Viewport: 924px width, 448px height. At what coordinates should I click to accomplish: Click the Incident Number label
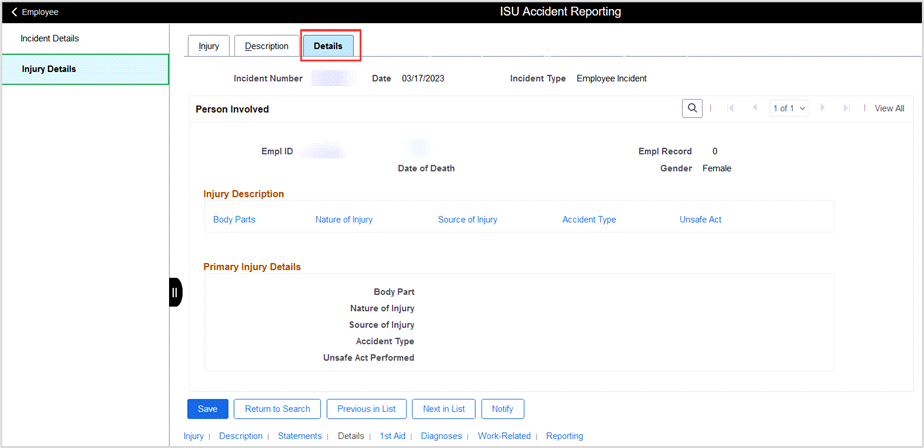point(268,78)
